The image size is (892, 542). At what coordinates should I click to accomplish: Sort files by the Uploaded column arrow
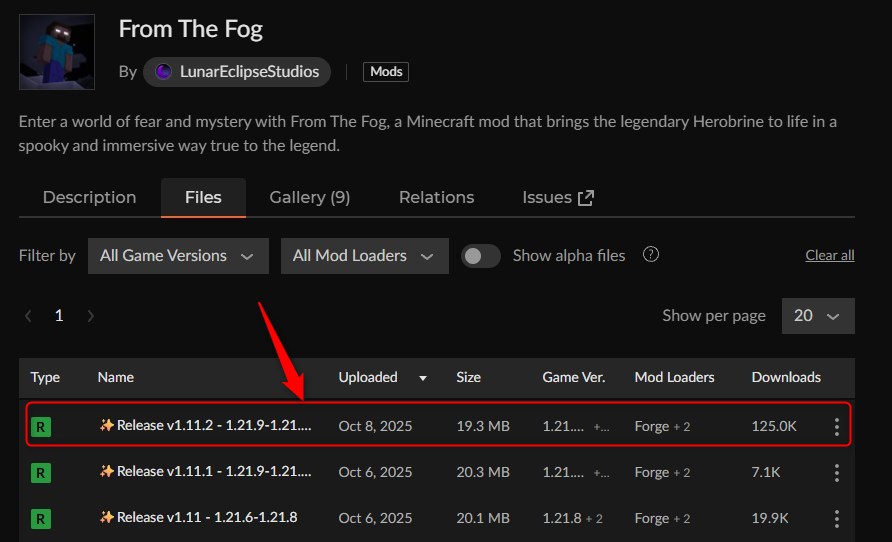[x=423, y=378]
